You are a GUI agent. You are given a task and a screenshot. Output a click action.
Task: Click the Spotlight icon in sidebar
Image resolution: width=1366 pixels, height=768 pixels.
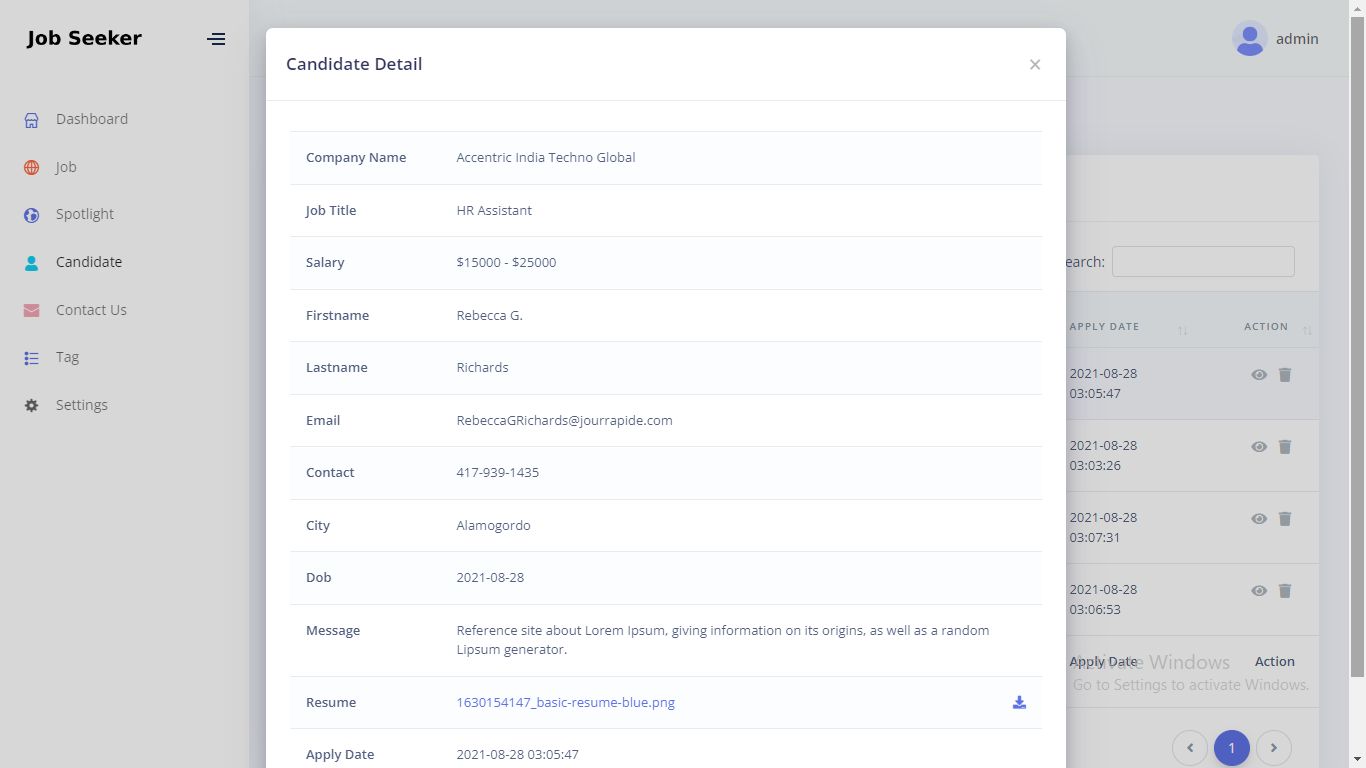pos(32,215)
